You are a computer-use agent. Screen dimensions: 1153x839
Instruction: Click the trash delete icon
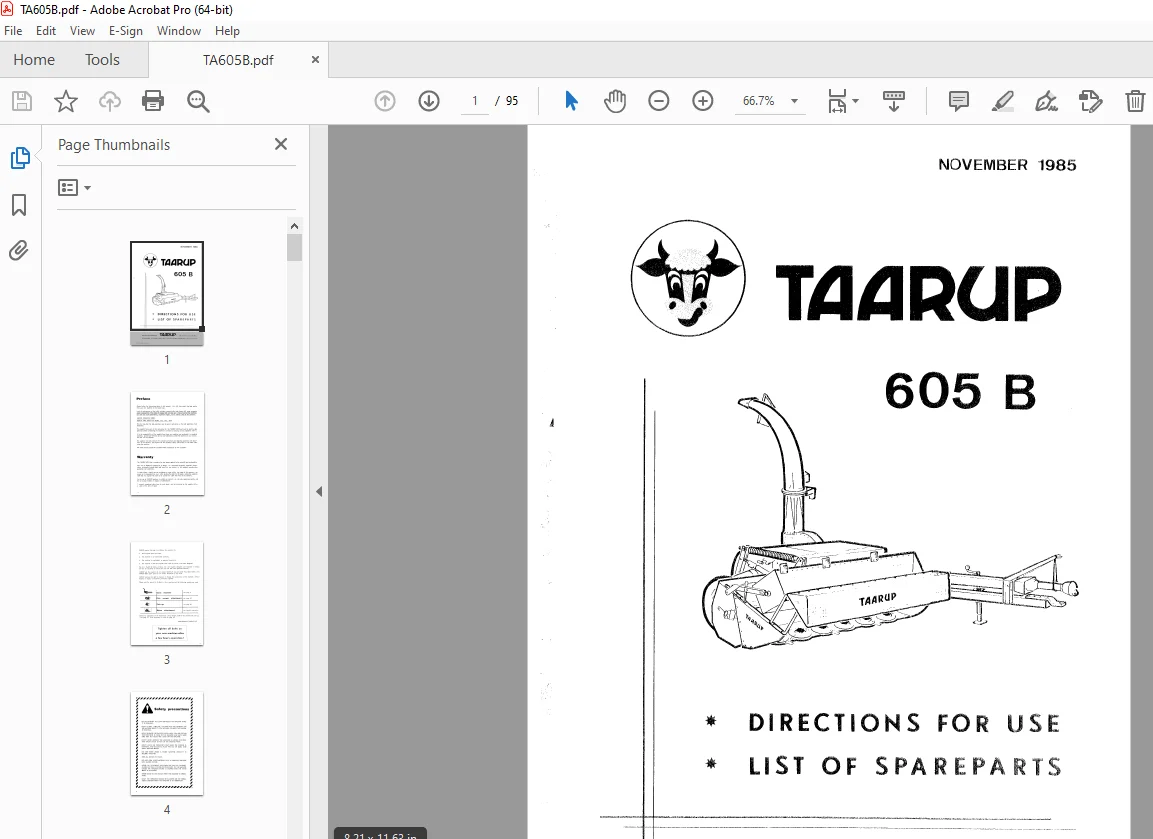pos(1135,101)
